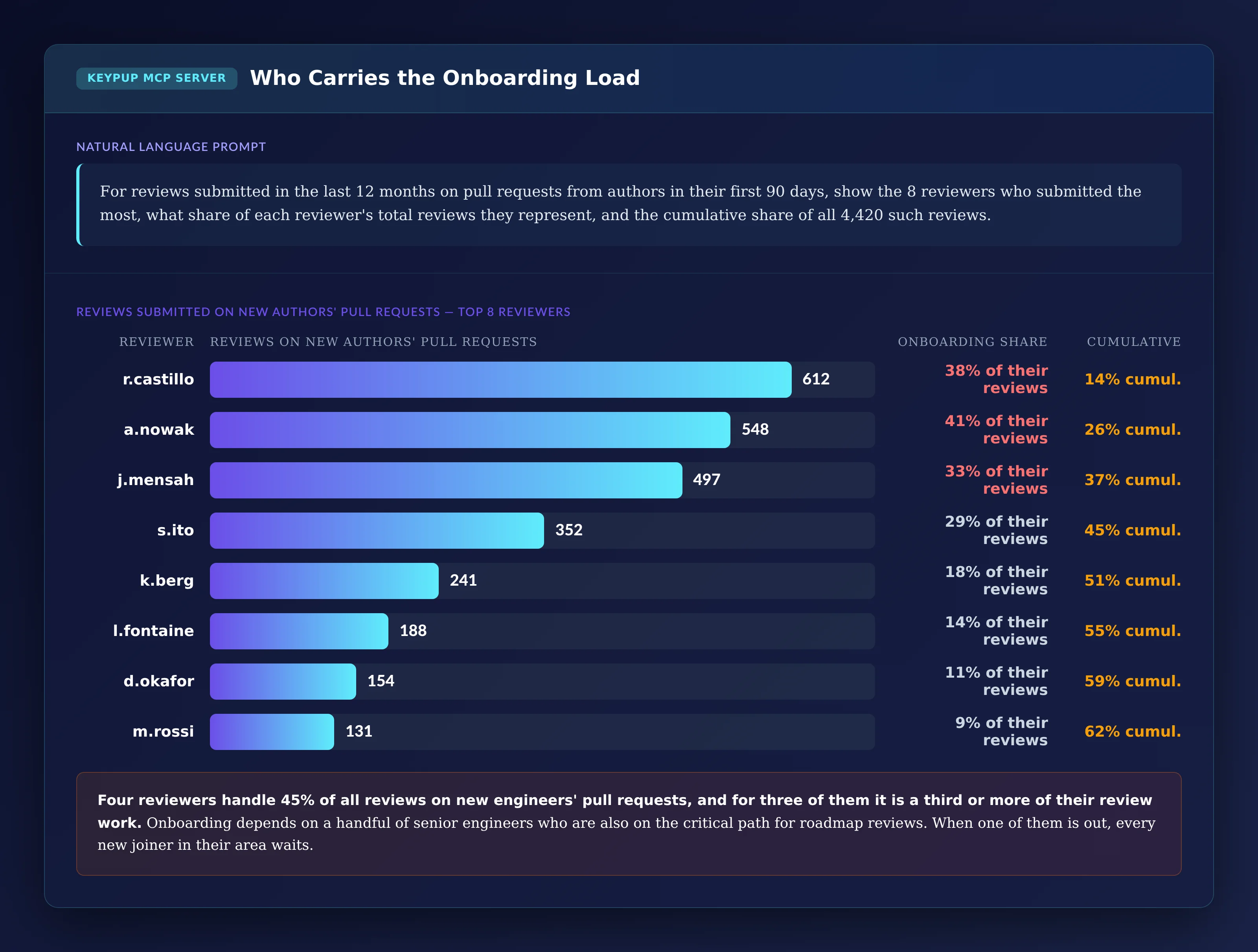Select reviewer name s.ito

click(x=176, y=530)
